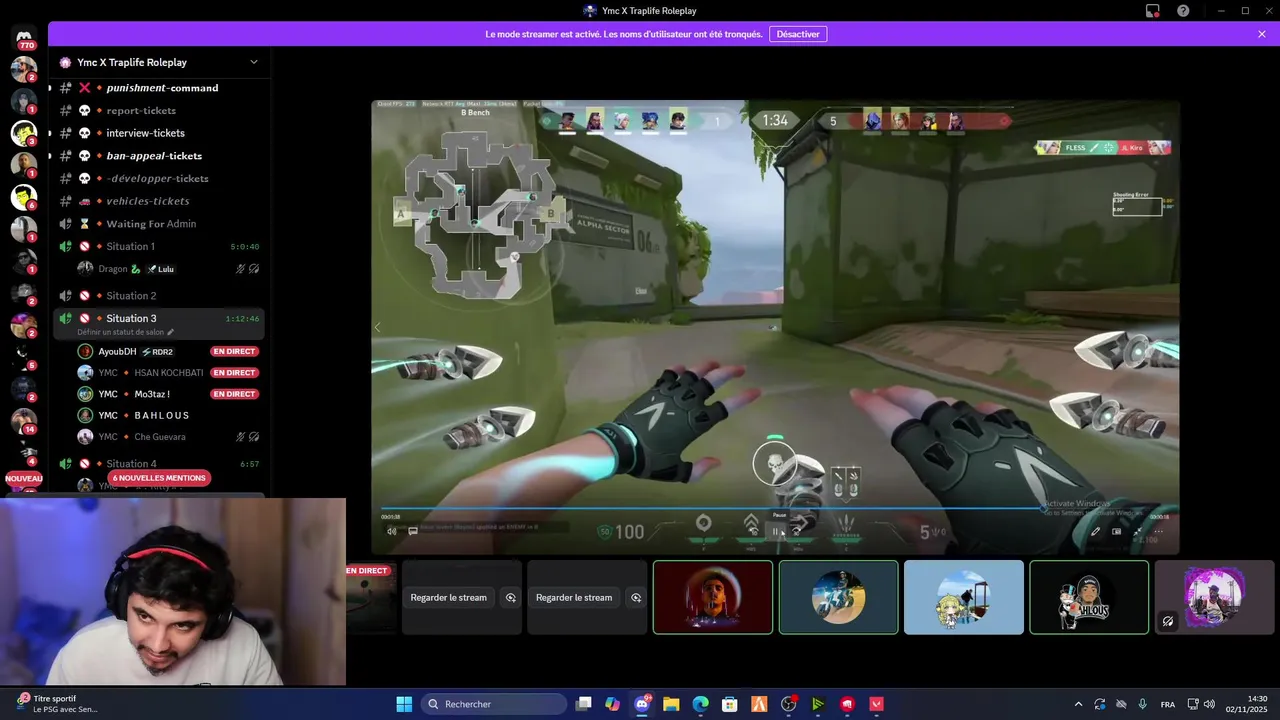Open Discord from the taskbar

642,704
